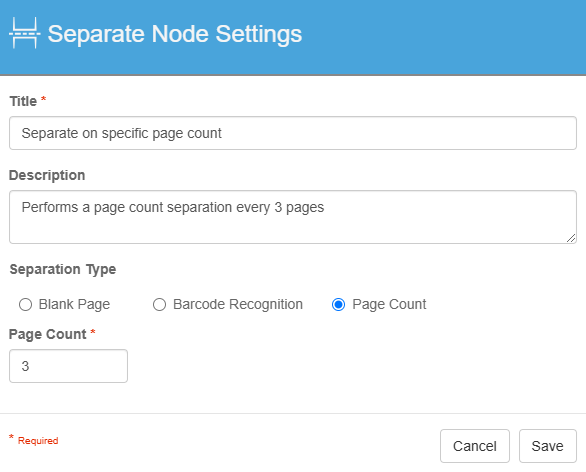586x472 pixels.
Task: Save the separate node settings
Action: (x=548, y=446)
